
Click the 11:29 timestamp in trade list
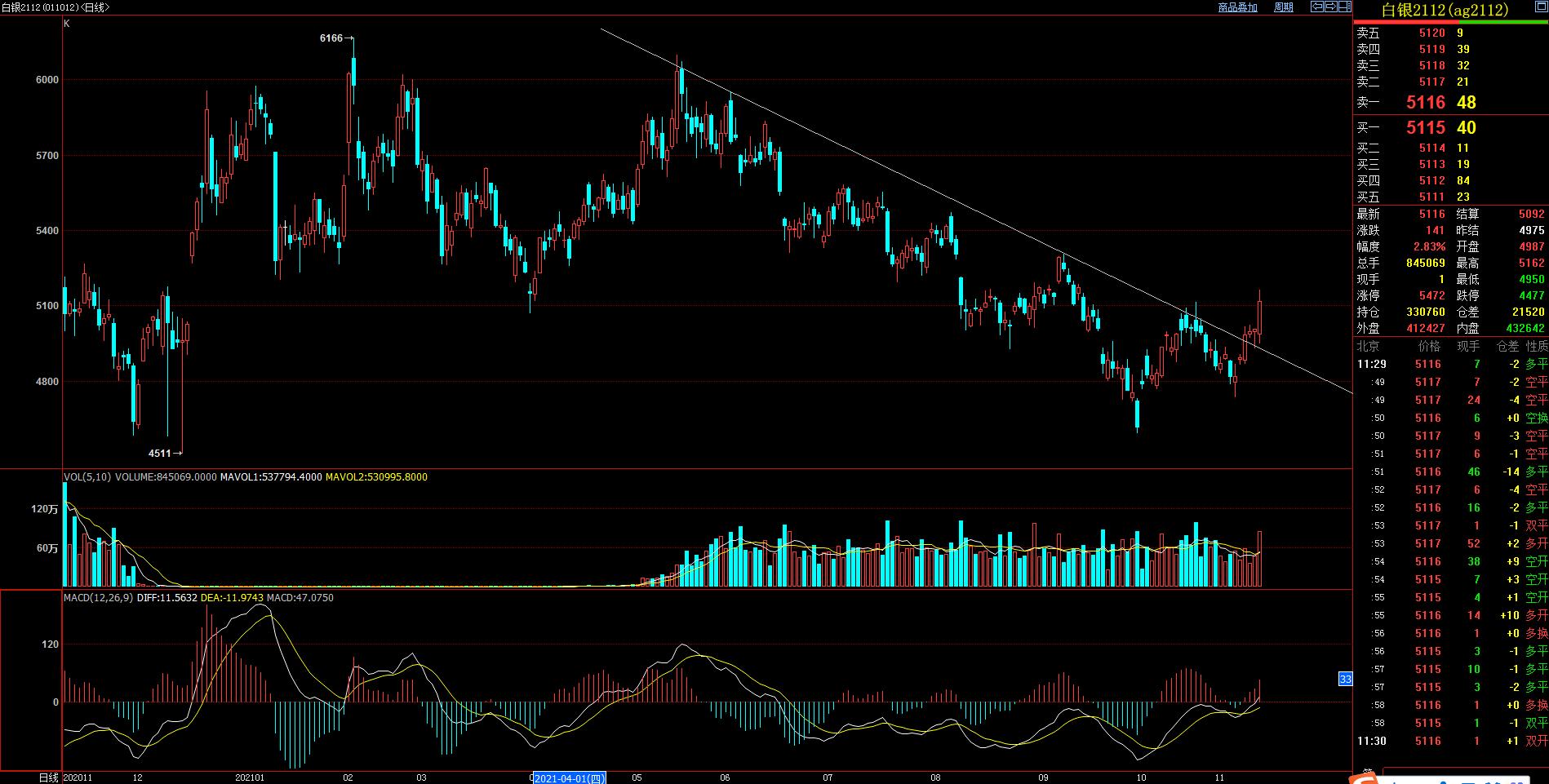coord(1371,364)
